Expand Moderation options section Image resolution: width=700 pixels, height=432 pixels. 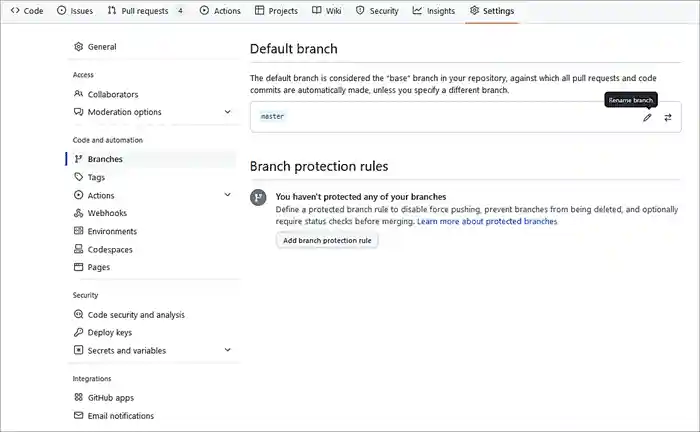point(228,112)
